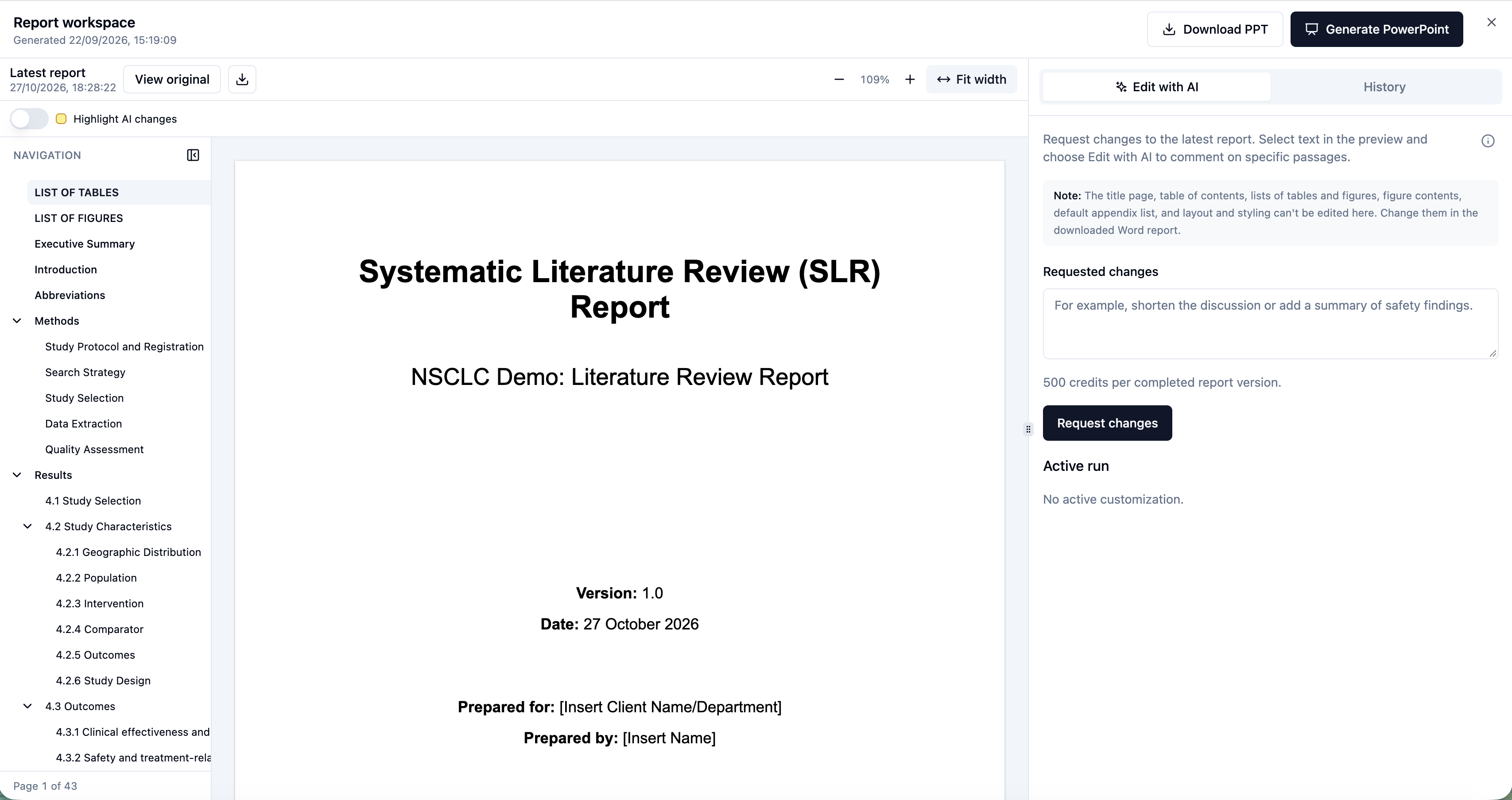The width and height of the screenshot is (1512, 800).
Task: Collapse the 4.2 Study Characteristics chevron
Action: tap(27, 526)
